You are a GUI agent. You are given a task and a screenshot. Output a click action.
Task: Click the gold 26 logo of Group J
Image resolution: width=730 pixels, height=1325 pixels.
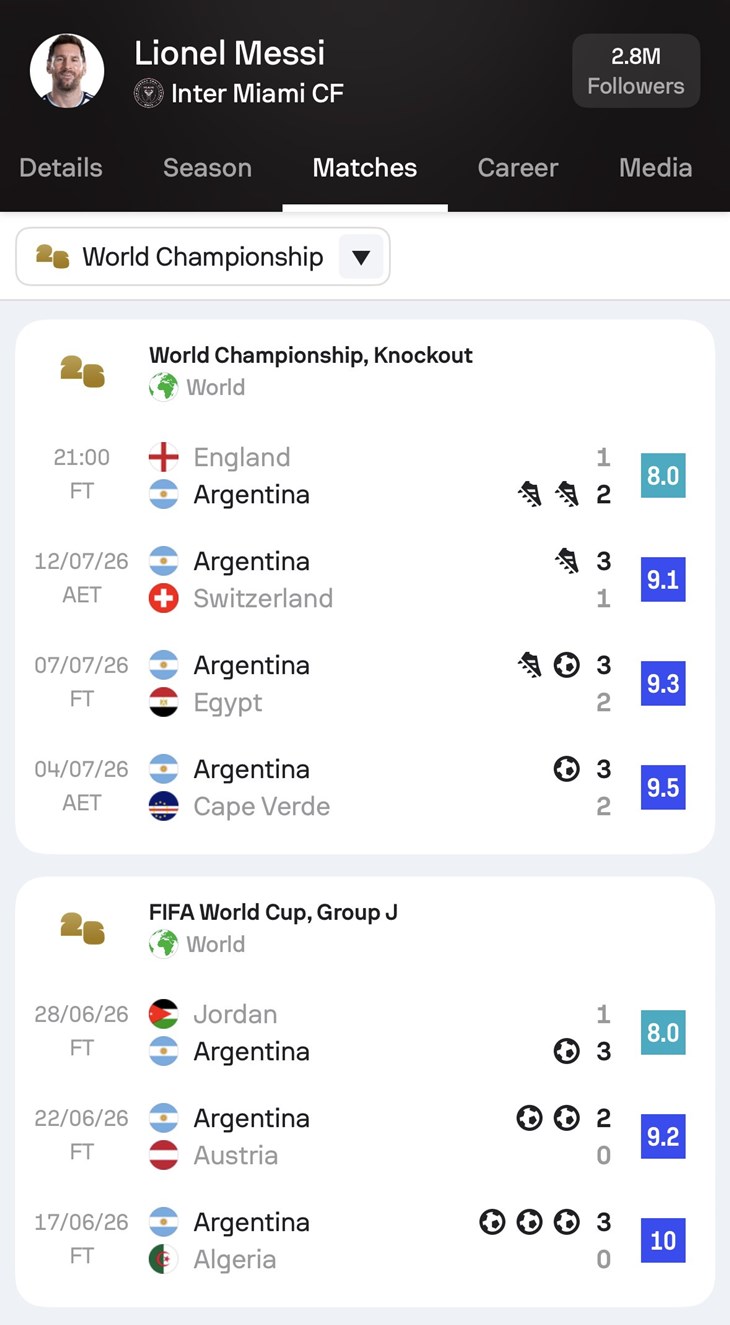82,928
